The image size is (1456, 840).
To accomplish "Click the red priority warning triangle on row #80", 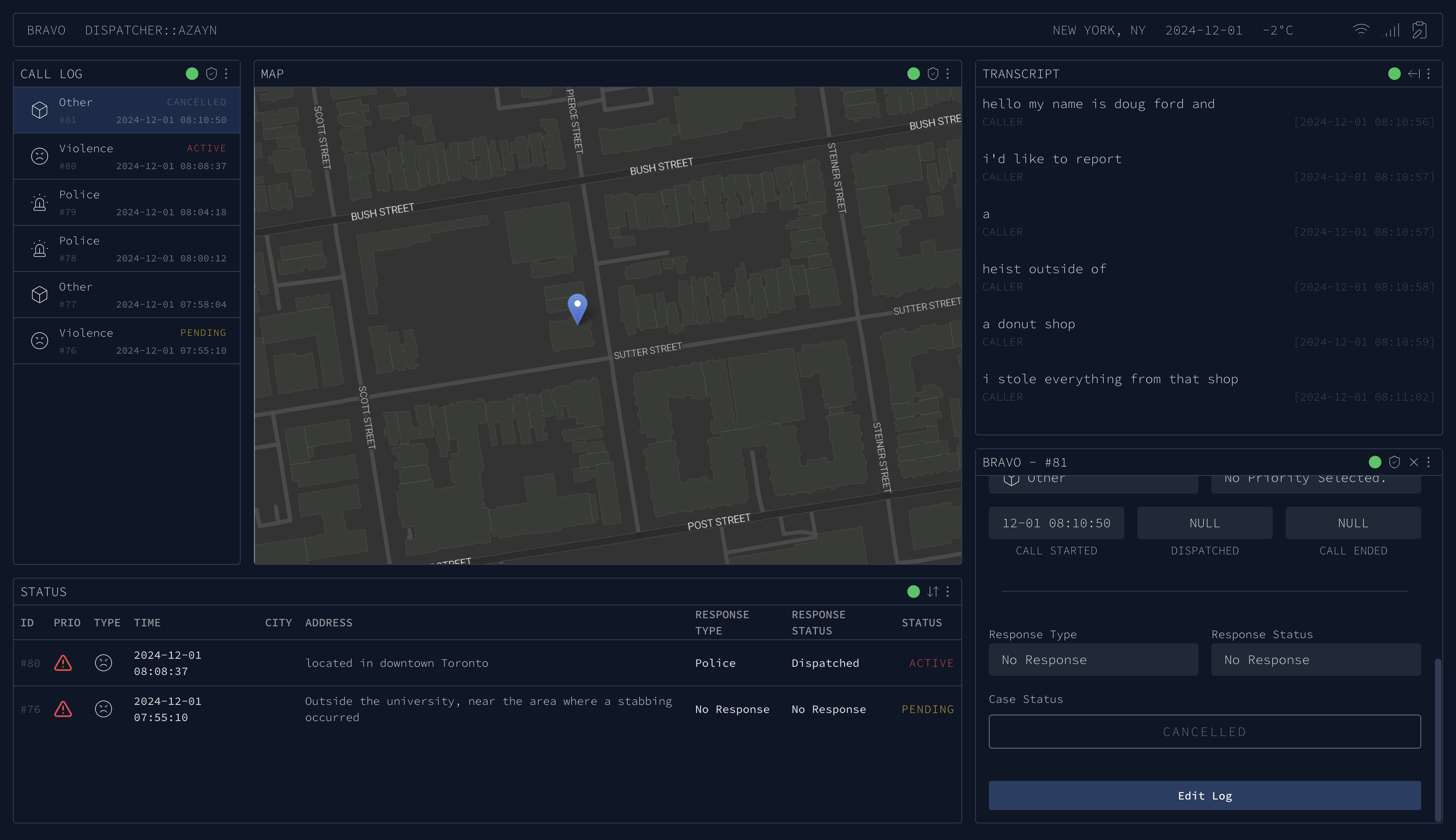I will [63, 663].
